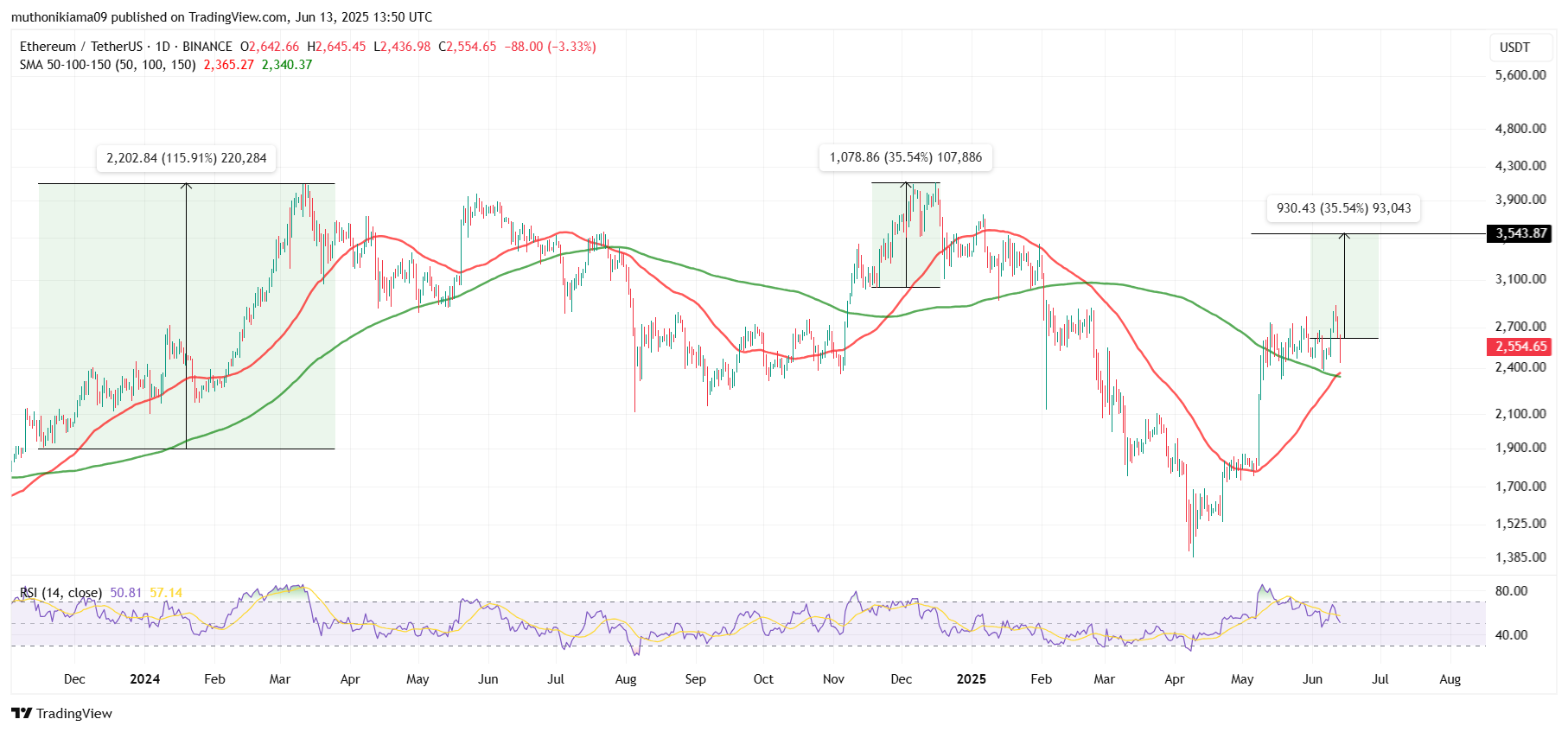
Task: Click the arrowhead of the 115.91% measurement
Action: pyautogui.click(x=186, y=185)
